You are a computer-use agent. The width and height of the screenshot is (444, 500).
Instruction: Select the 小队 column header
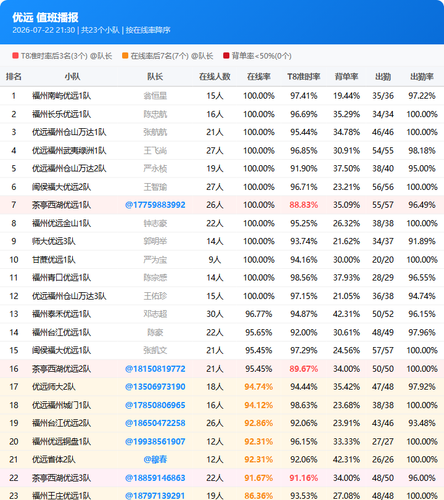[72, 77]
